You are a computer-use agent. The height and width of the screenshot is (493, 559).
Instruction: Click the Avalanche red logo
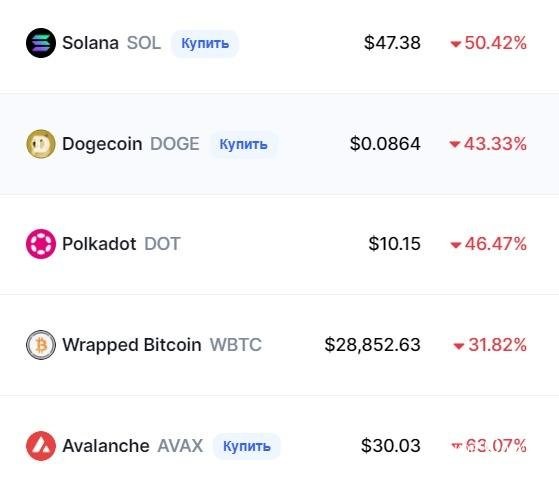(x=41, y=446)
